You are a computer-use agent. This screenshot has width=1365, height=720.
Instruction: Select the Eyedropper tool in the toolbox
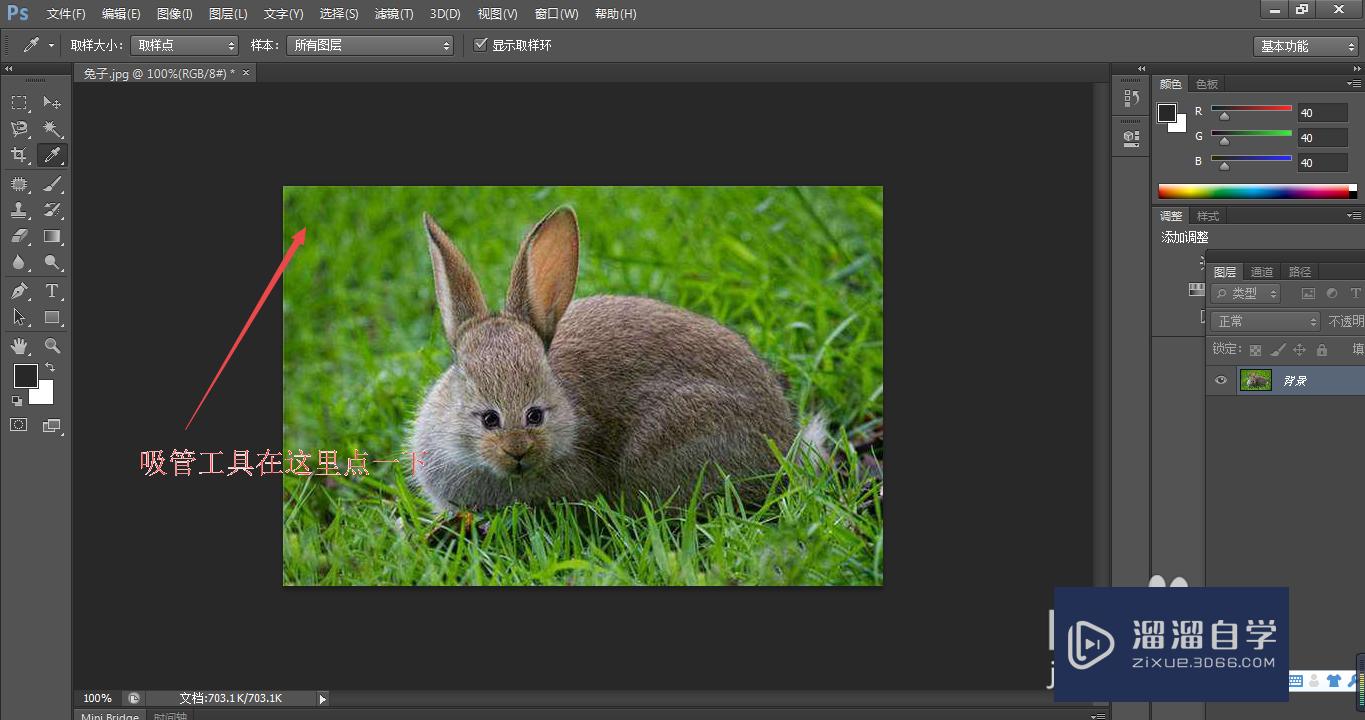52,155
